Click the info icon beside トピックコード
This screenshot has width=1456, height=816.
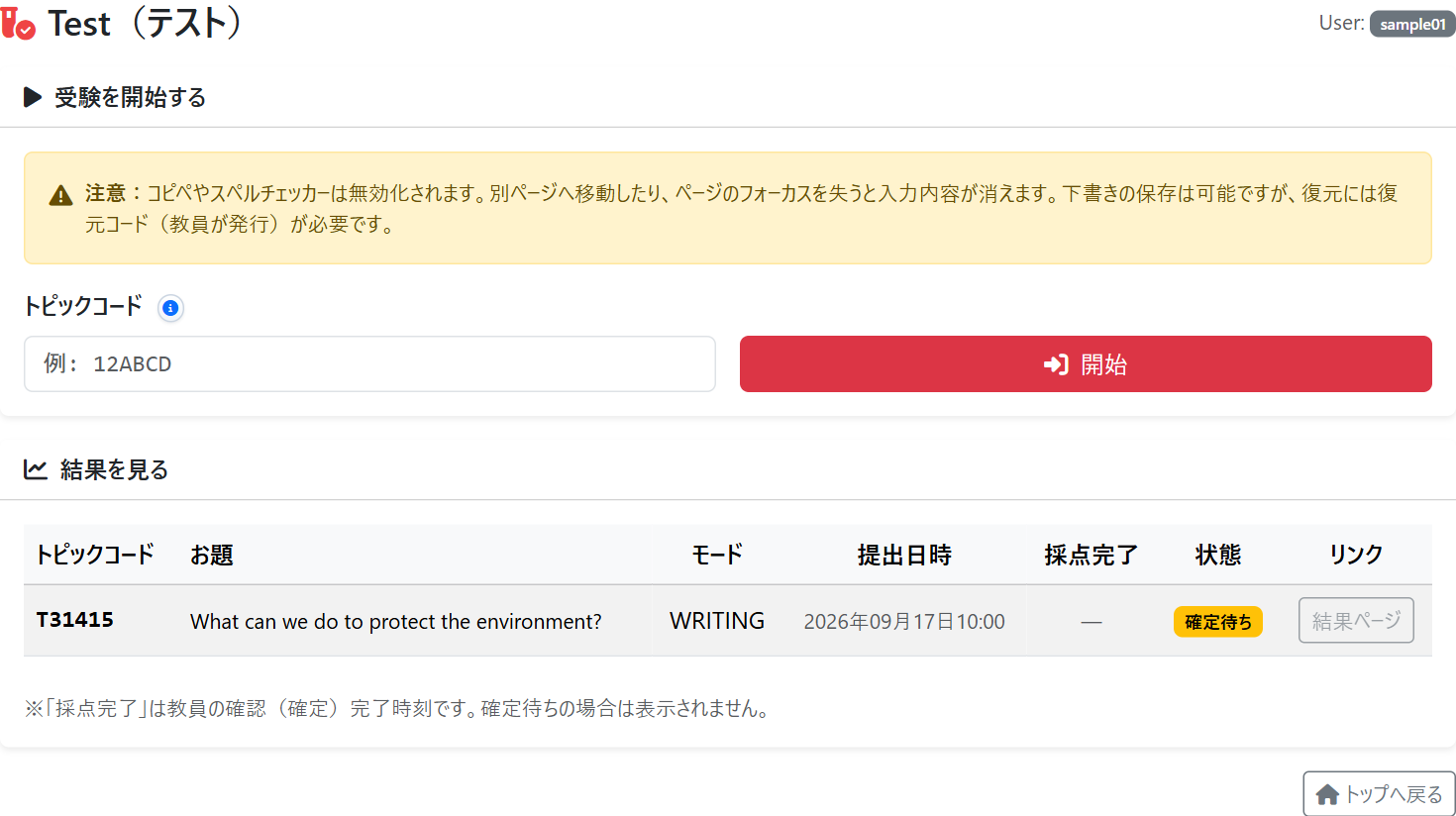(170, 308)
